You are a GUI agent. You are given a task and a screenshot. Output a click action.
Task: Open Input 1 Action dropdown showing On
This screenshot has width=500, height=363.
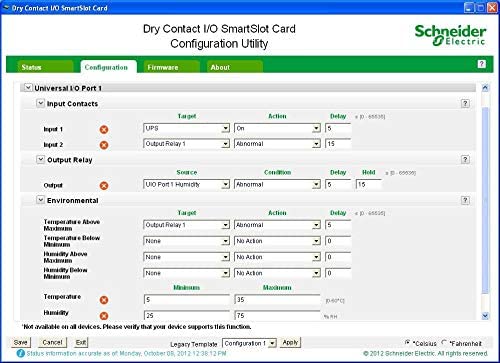pos(277,128)
